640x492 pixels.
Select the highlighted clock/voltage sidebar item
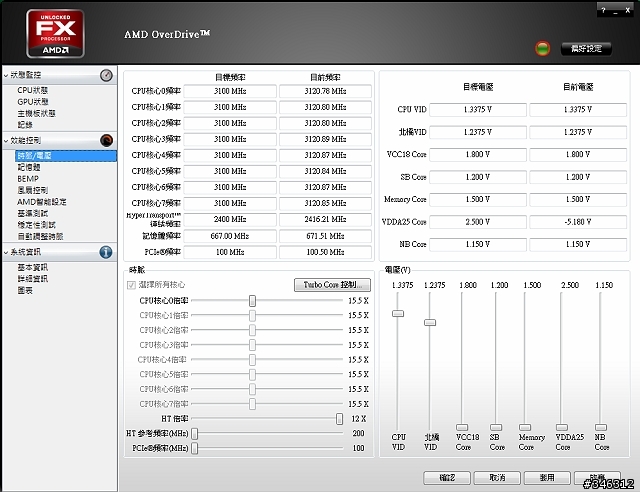coord(66,156)
